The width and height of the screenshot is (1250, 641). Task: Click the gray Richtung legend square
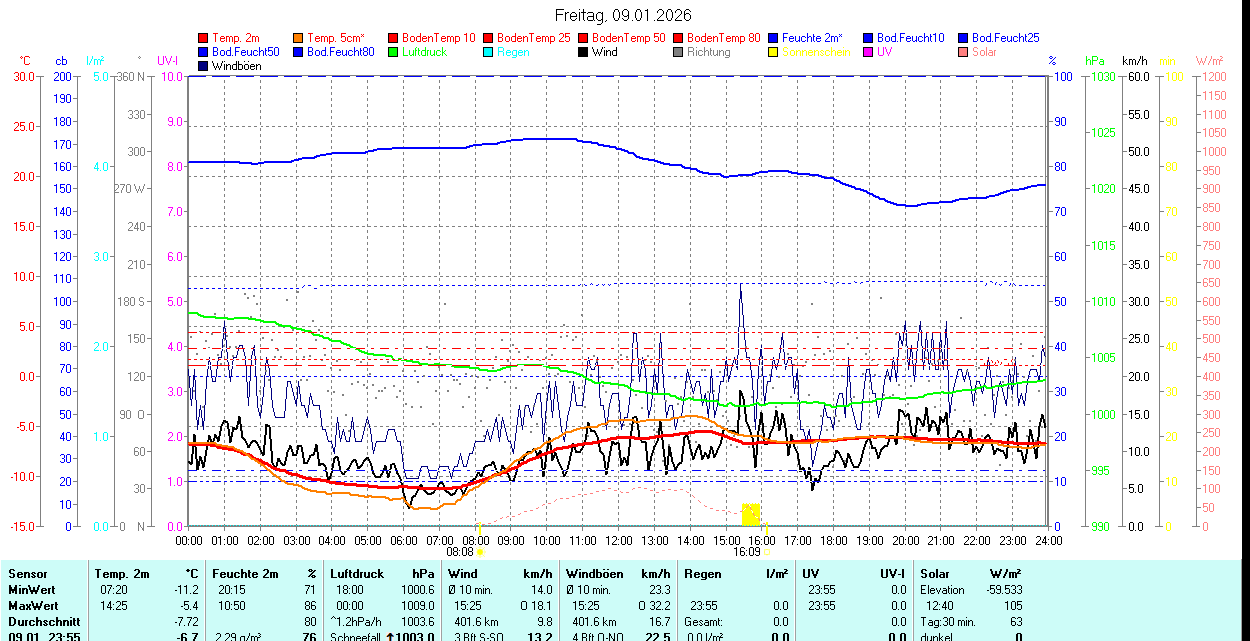click(679, 52)
